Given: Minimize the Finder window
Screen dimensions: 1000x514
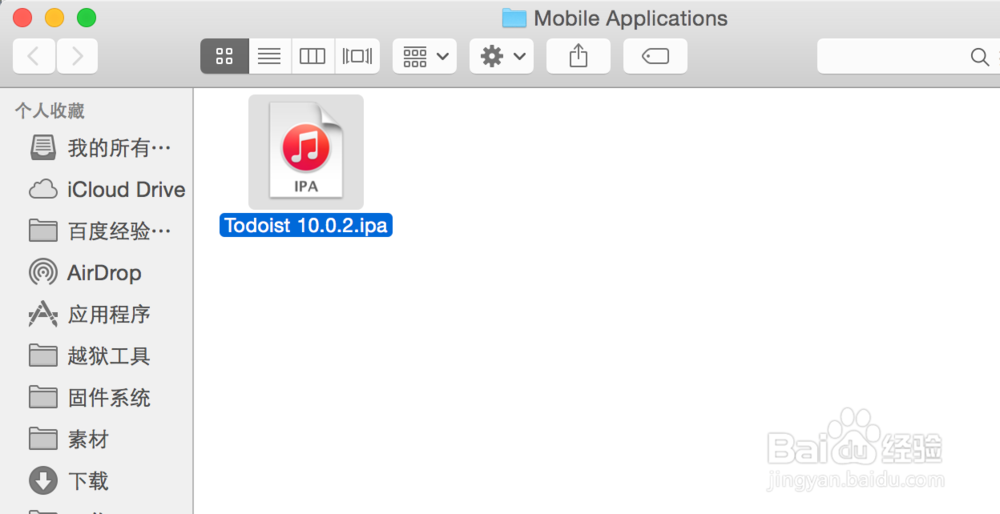Looking at the screenshot, I should [x=54, y=18].
